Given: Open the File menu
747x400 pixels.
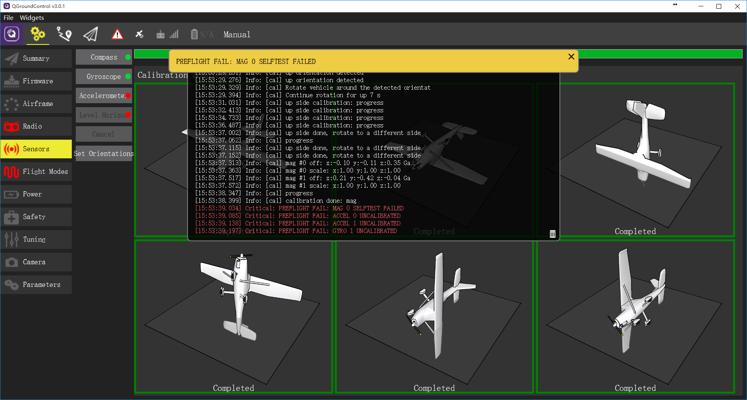Looking at the screenshot, I should (x=8, y=18).
